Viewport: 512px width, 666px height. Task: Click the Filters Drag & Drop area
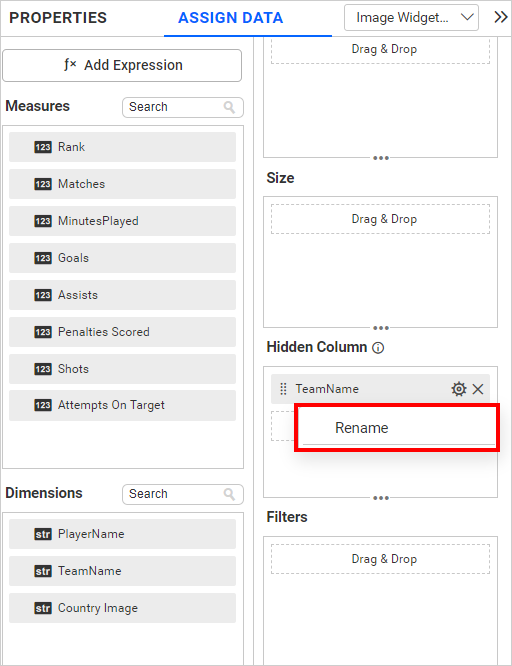[x=380, y=559]
